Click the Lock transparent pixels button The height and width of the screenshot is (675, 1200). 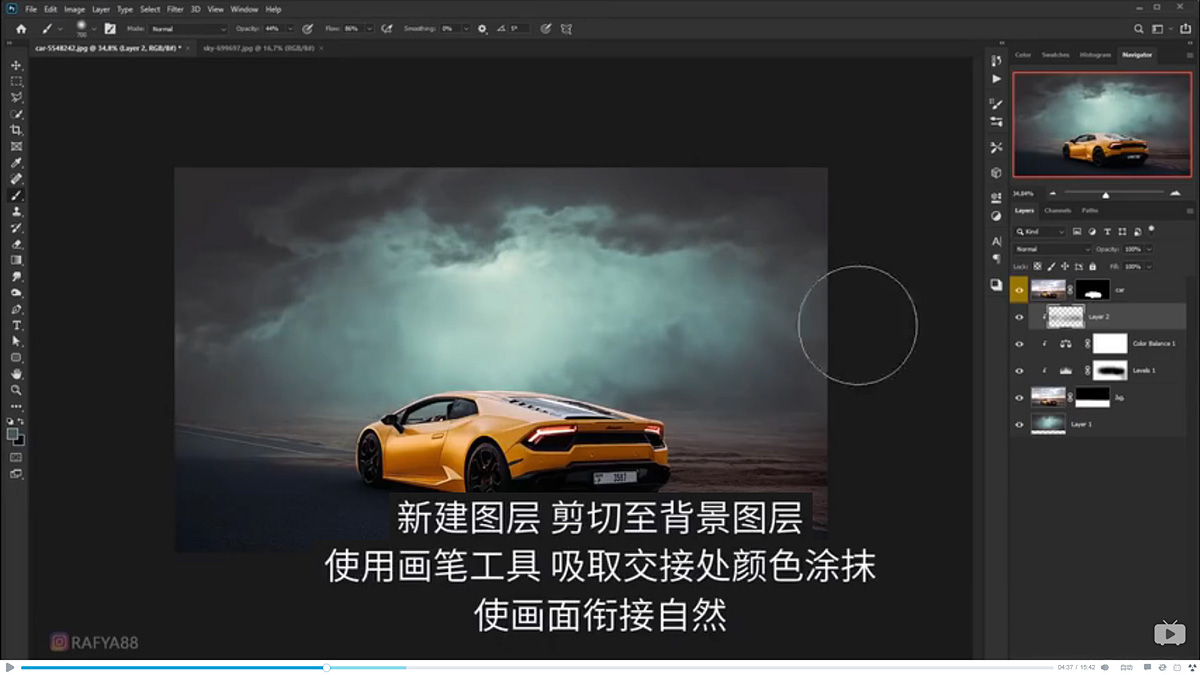[1036, 266]
